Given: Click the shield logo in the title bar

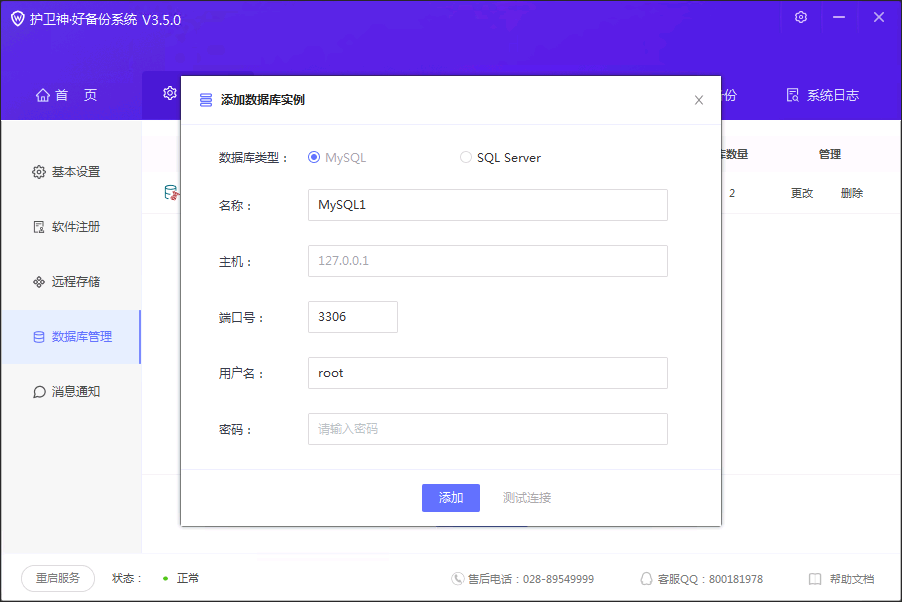Looking at the screenshot, I should pos(18,19).
